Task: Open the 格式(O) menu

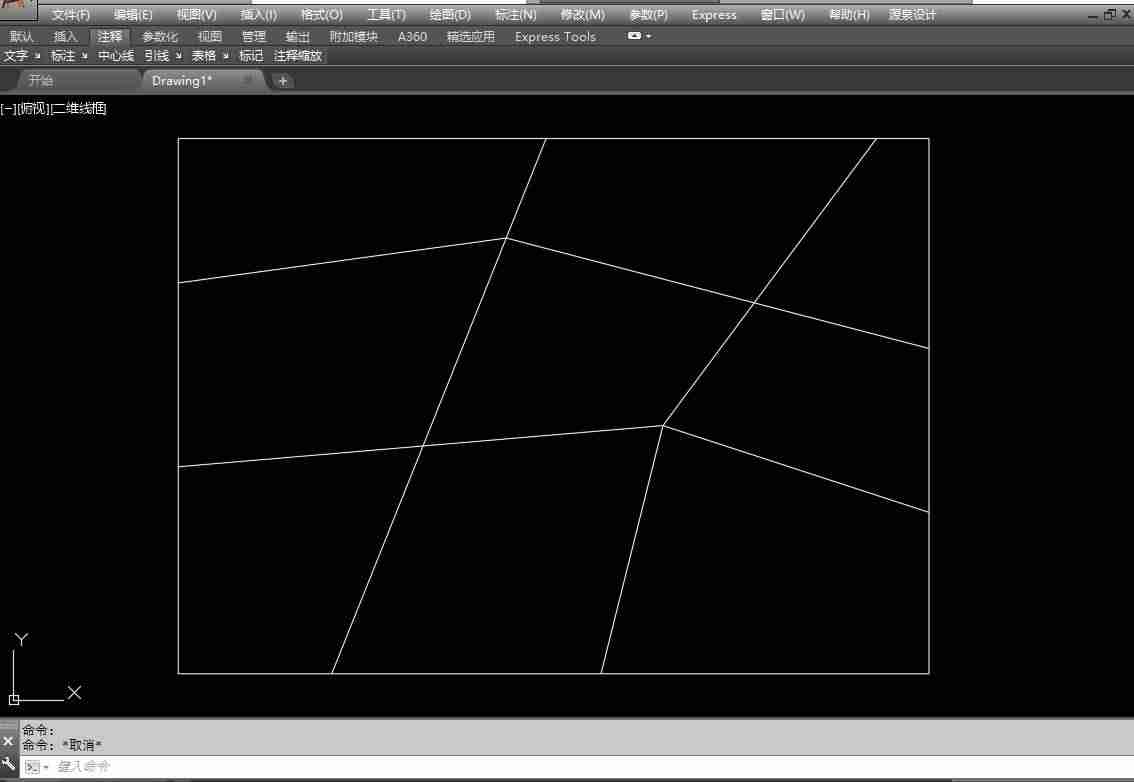Action: click(322, 14)
